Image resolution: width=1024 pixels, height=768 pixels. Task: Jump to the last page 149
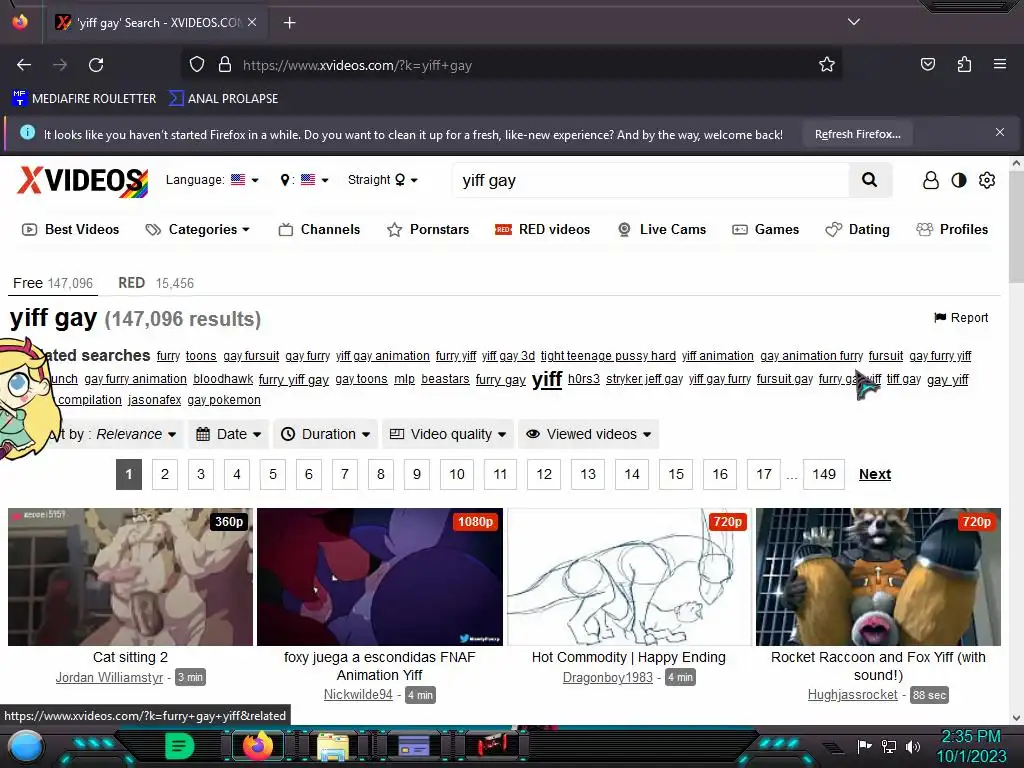coord(824,474)
